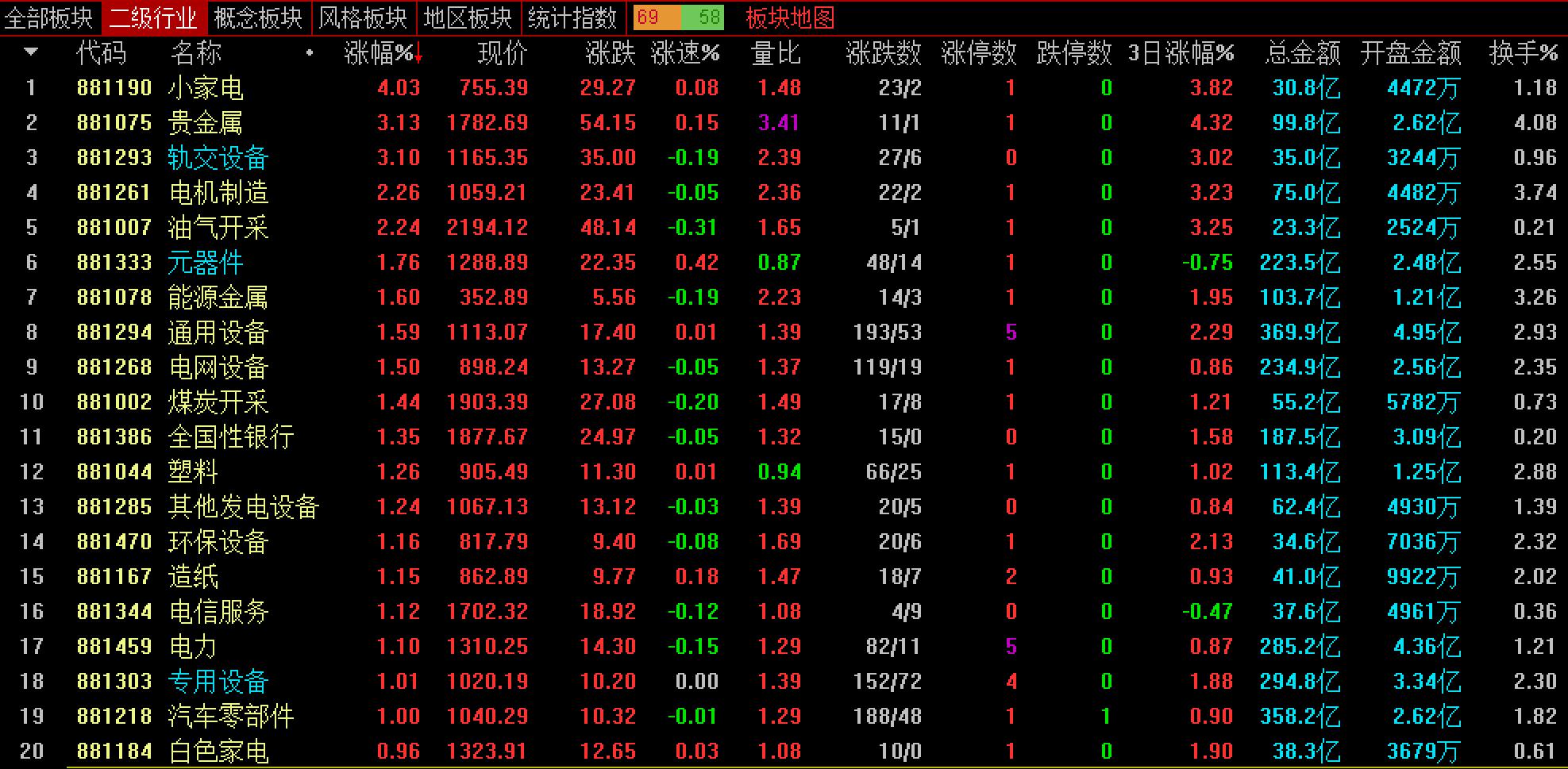Viewport: 1568px width, 769px height.
Task: Sort by the 开盘金额 column header
Action: [x=1411, y=53]
